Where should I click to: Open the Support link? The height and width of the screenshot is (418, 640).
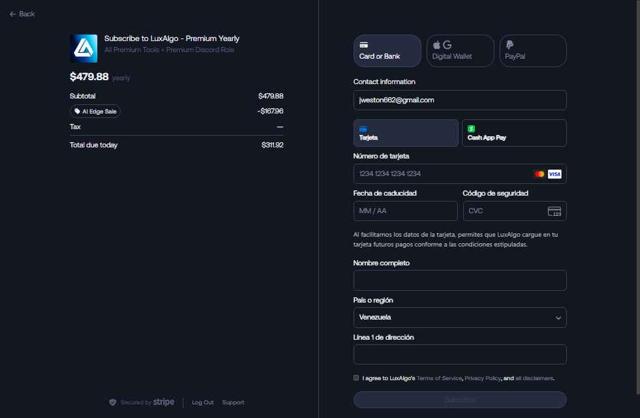click(x=233, y=402)
